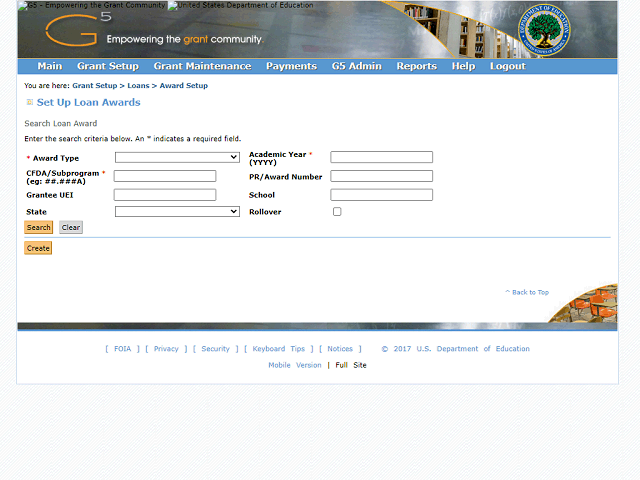The image size is (640, 480).
Task: Focus the School input field
Action: click(382, 195)
